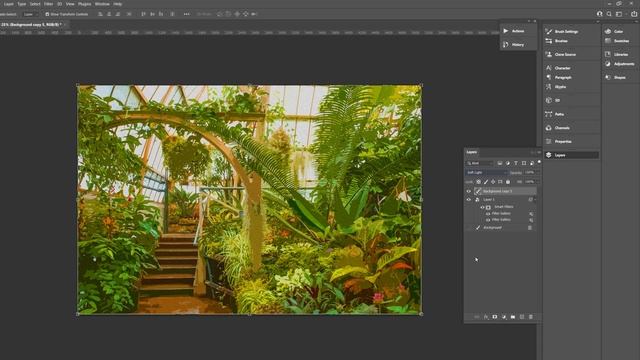The width and height of the screenshot is (640, 360).
Task: Delete the selected layer
Action: point(531,317)
